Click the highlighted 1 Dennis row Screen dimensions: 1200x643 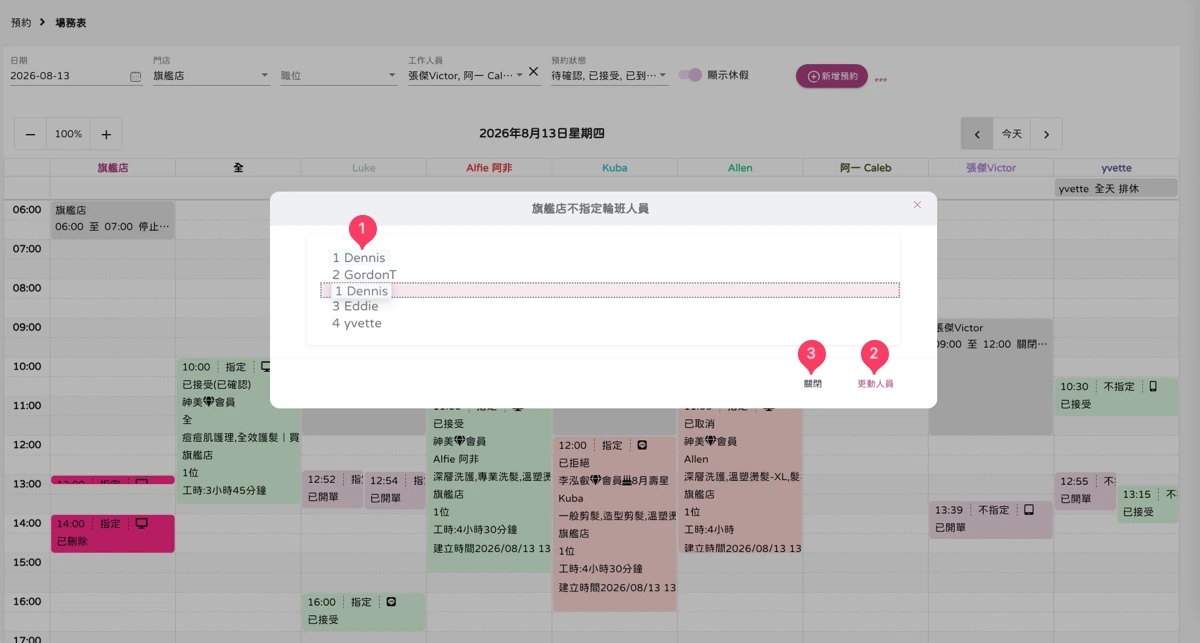click(x=610, y=291)
